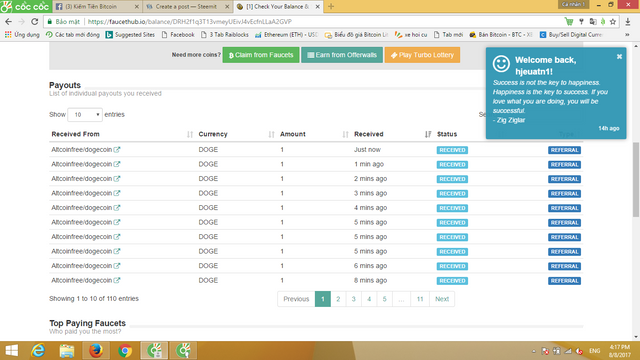This screenshot has height=360, width=640.
Task: Select the Check Your Balance tab
Action: 278,7
